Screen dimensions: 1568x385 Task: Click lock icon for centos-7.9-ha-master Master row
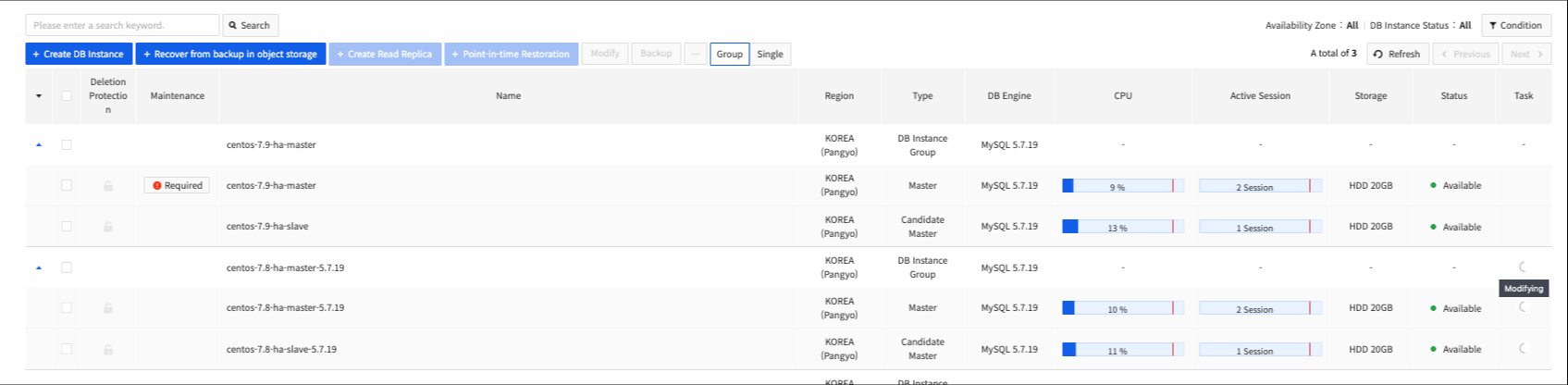(x=108, y=185)
